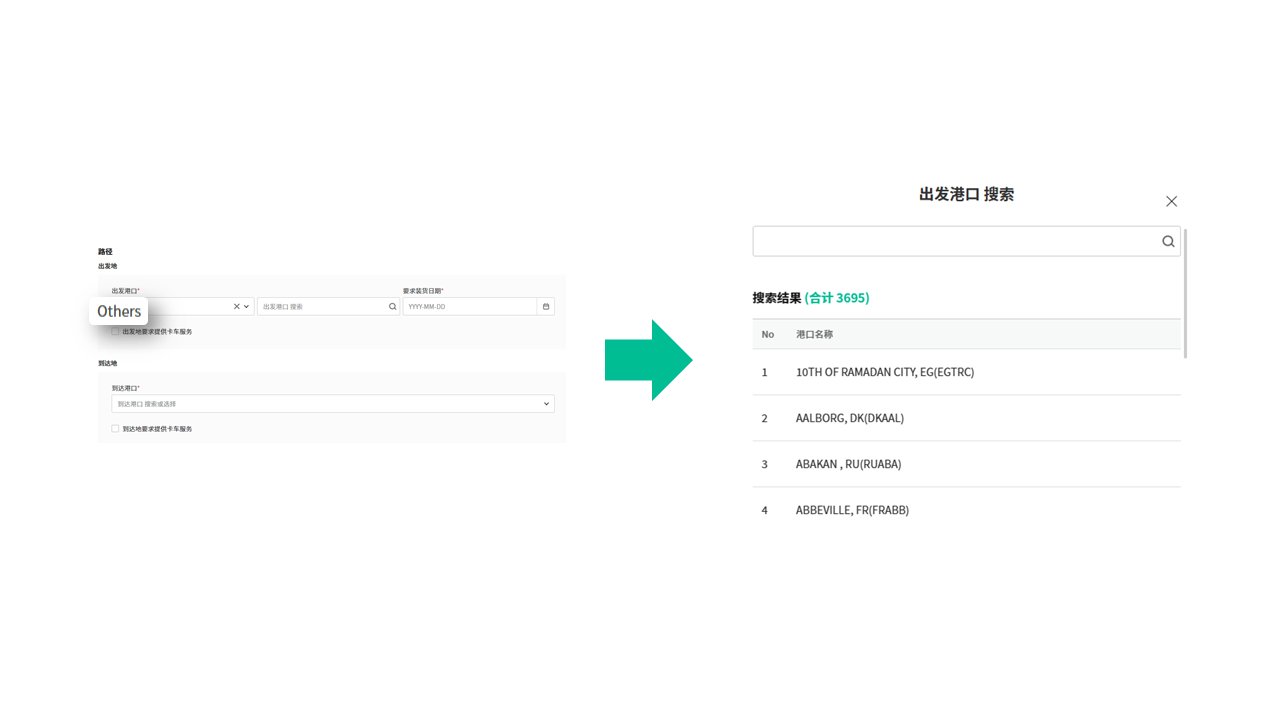Enable 出发地要求提供卡车服务 checkbox

click(x=116, y=331)
